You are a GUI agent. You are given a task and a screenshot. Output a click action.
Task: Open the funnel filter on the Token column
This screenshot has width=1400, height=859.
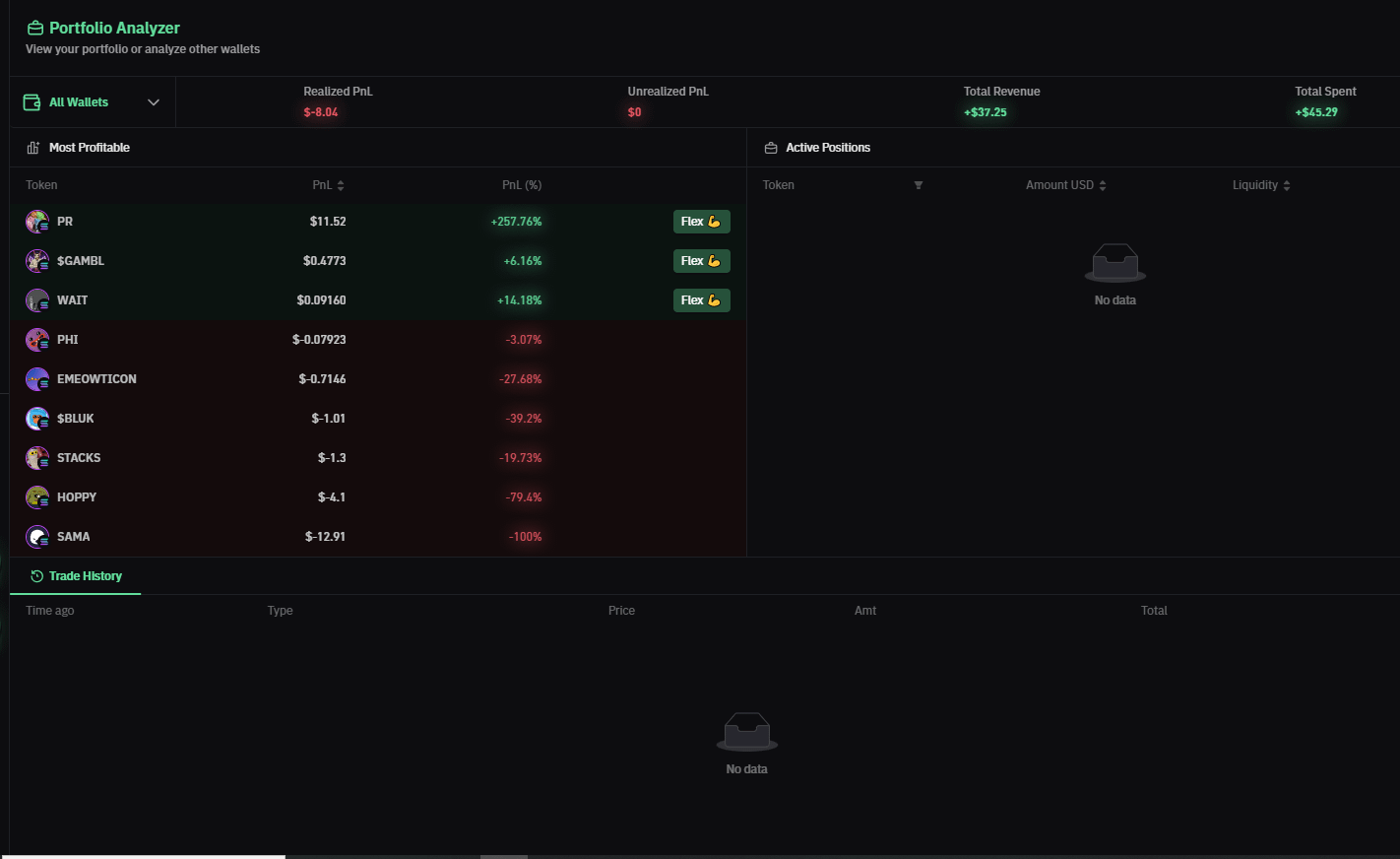point(919,185)
